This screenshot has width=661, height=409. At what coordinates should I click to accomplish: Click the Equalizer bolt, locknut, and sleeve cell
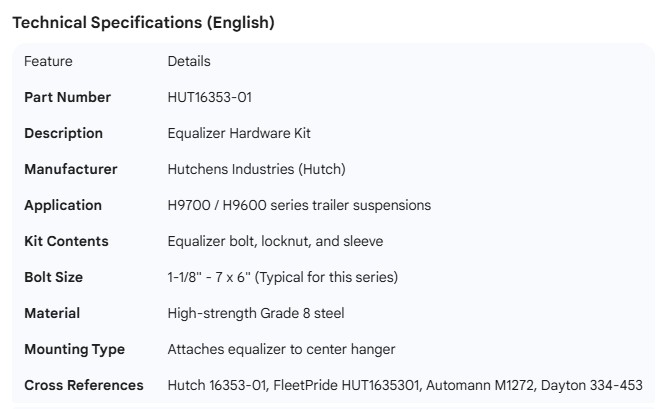tap(275, 241)
